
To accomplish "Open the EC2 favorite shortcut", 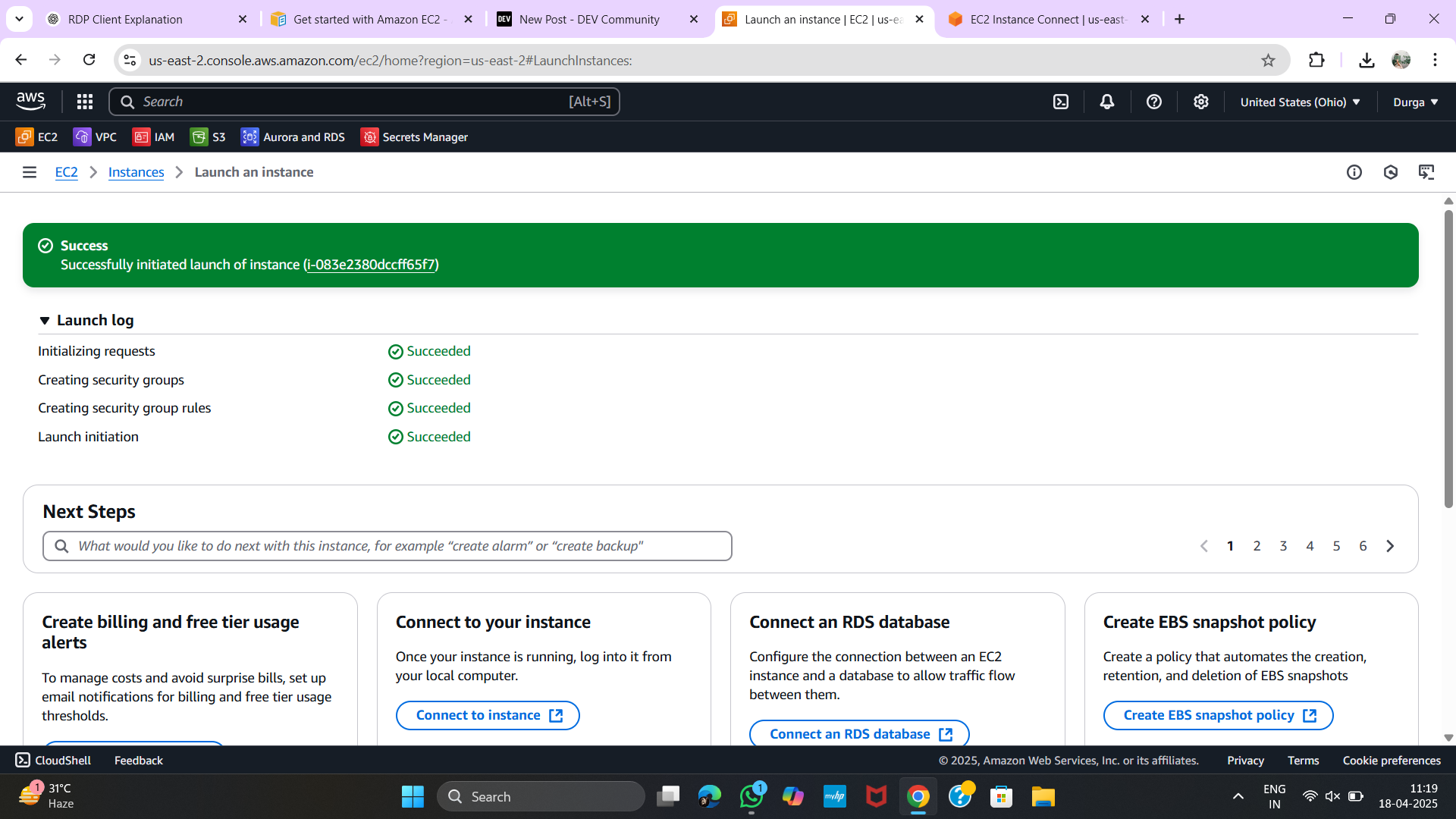I will coord(36,136).
